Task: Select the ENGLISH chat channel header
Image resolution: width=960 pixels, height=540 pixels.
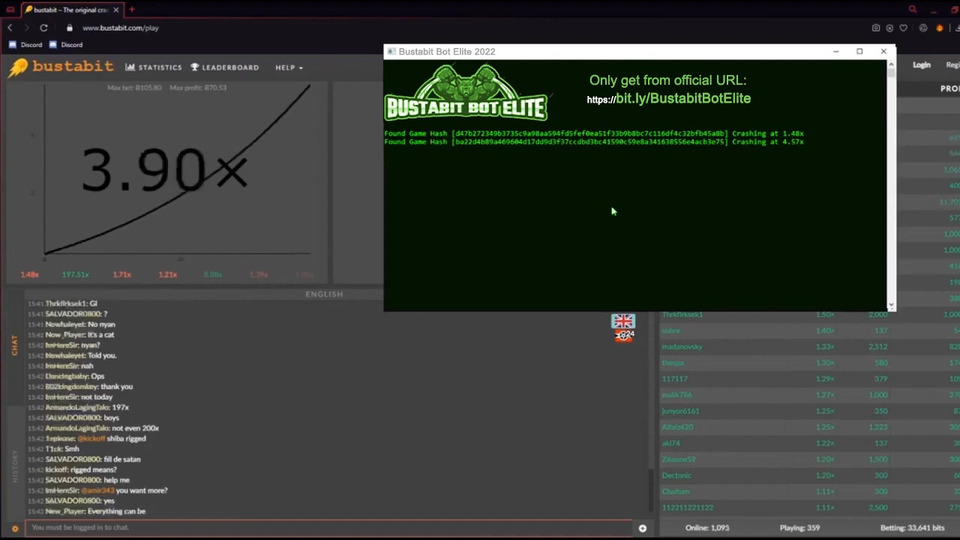Action: (324, 294)
